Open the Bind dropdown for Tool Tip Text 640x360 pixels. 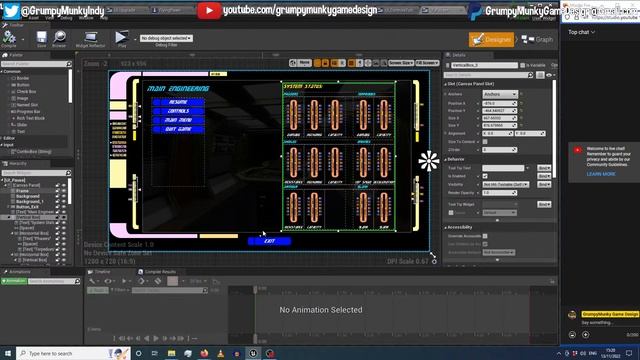tap(544, 168)
